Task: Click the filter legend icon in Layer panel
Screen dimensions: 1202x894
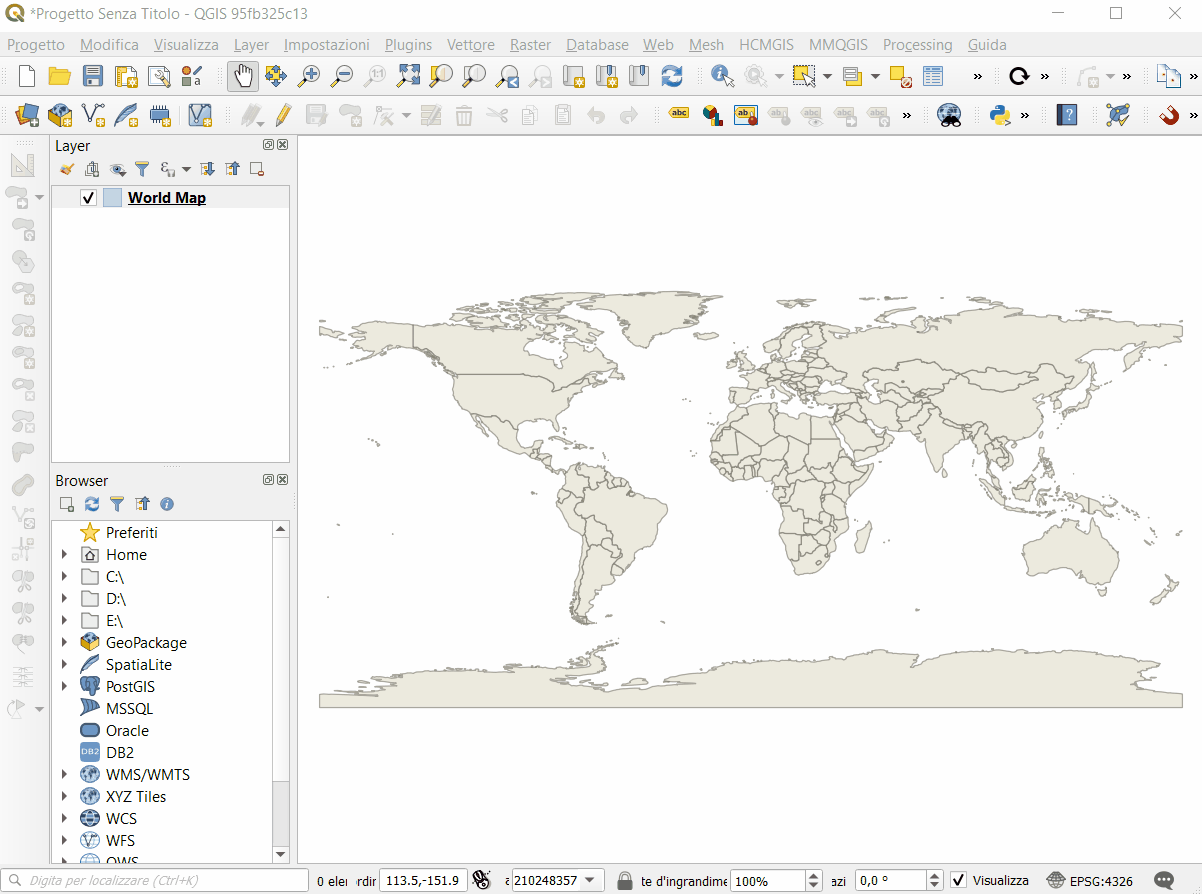Action: [142, 169]
